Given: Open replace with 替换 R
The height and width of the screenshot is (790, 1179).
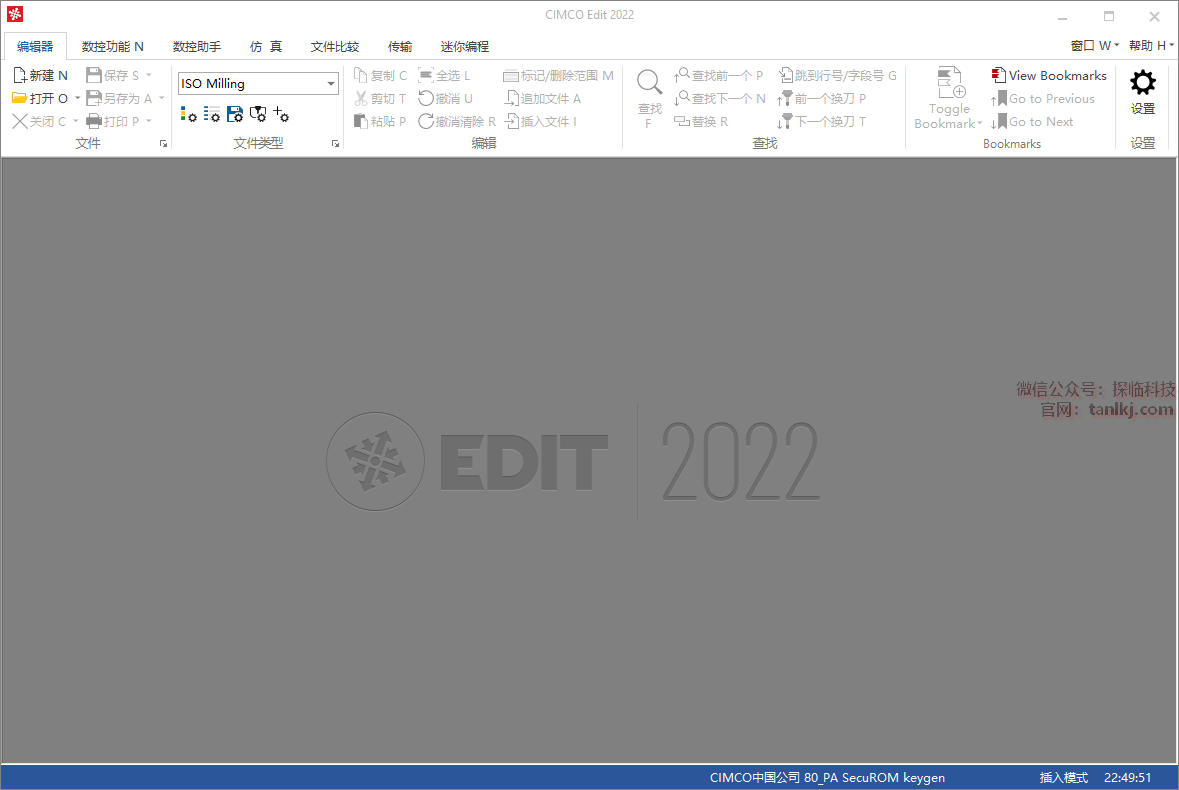Looking at the screenshot, I should click(701, 121).
